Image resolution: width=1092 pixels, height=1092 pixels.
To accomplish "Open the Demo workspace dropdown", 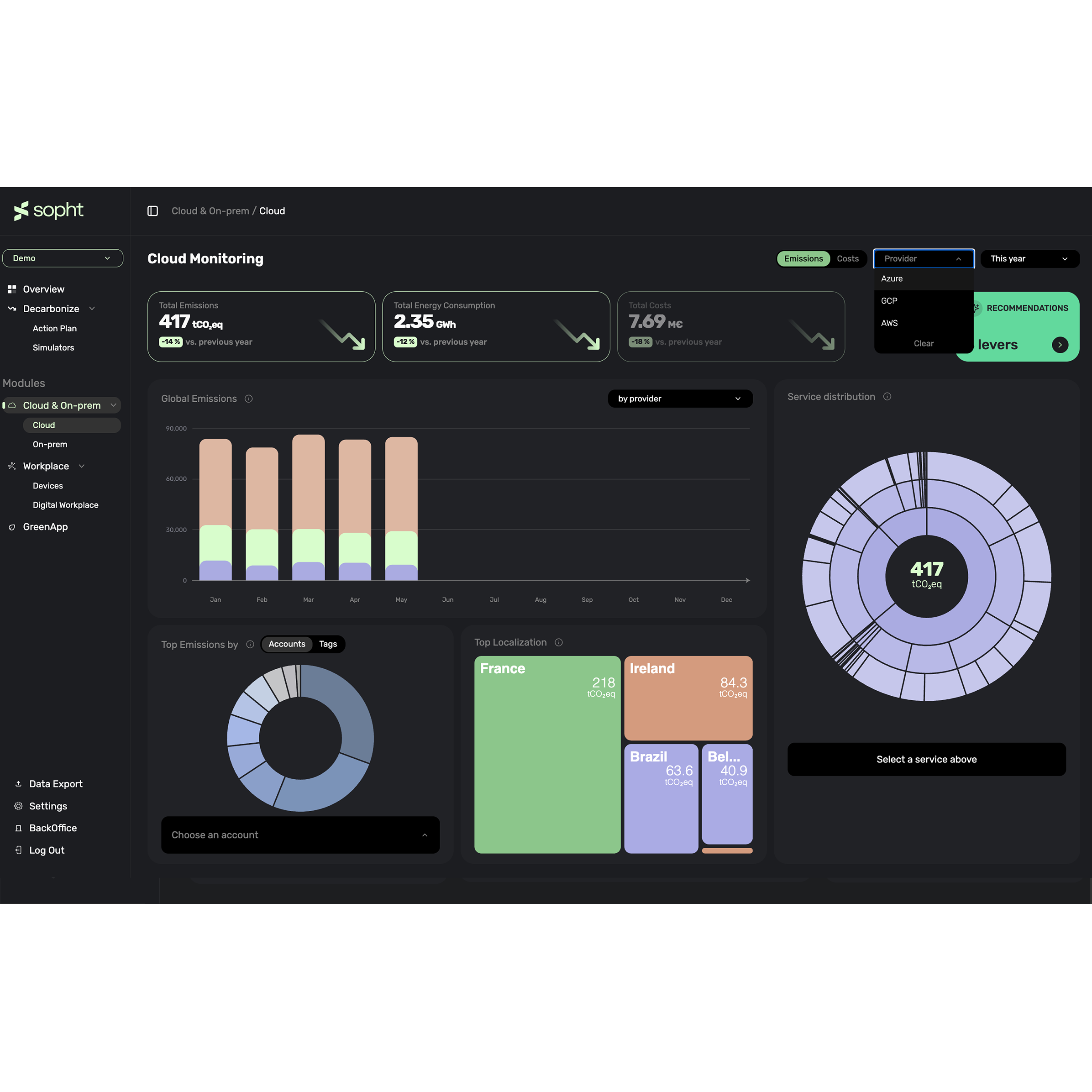I will pyautogui.click(x=63, y=258).
